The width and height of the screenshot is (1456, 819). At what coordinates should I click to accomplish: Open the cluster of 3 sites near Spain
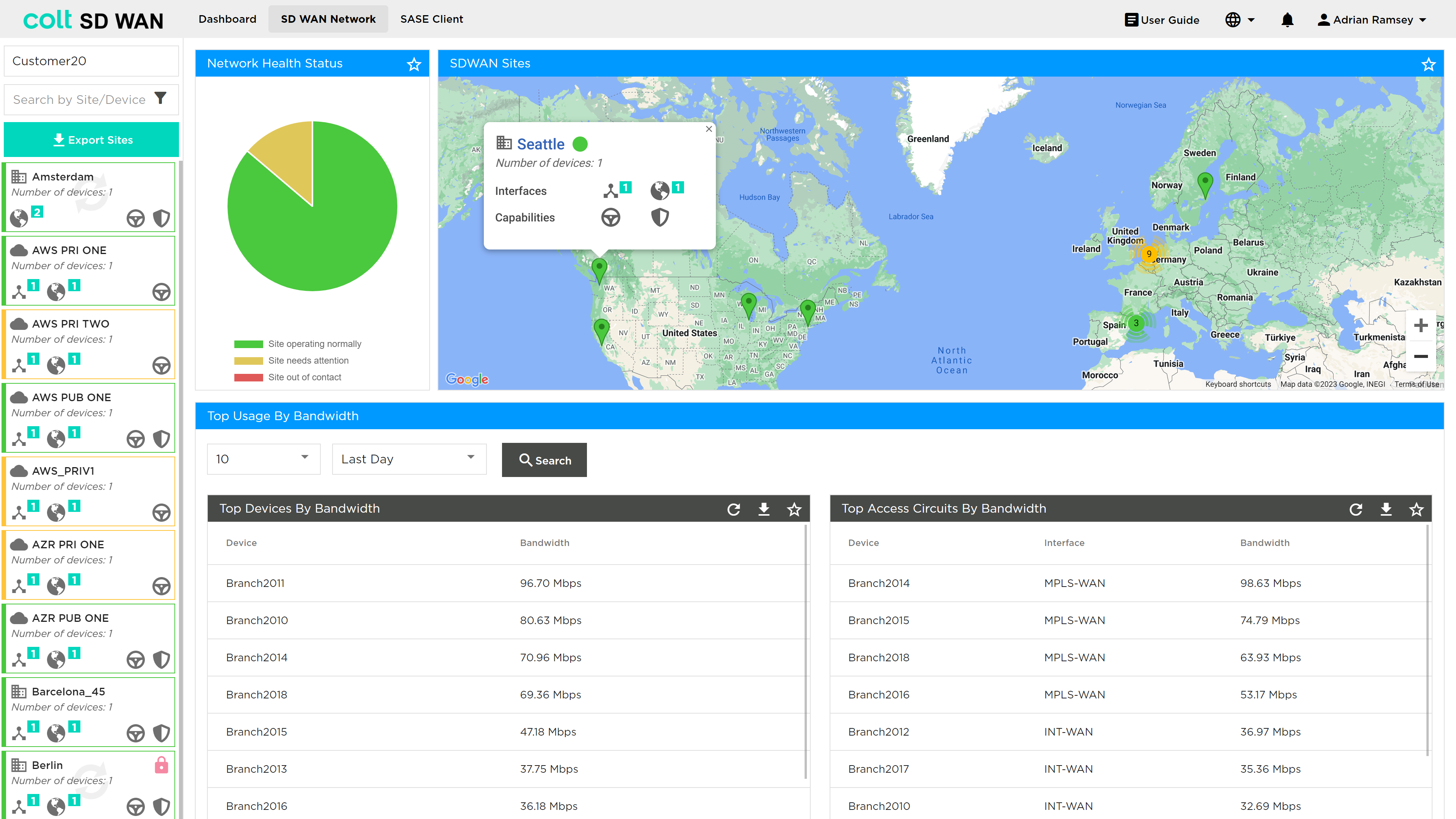coord(1136,323)
